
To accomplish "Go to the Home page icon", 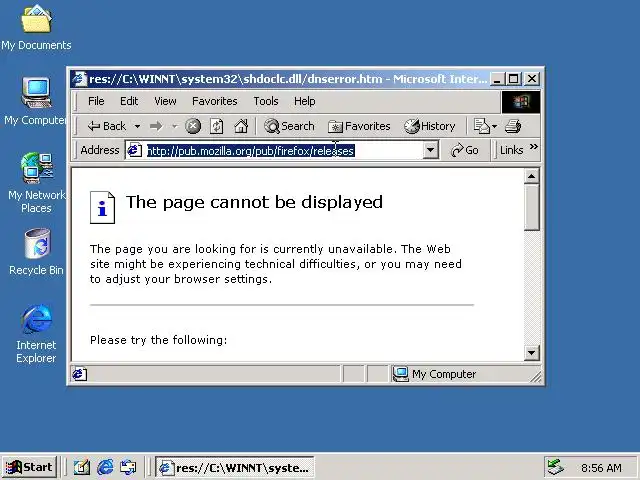I will coord(241,126).
